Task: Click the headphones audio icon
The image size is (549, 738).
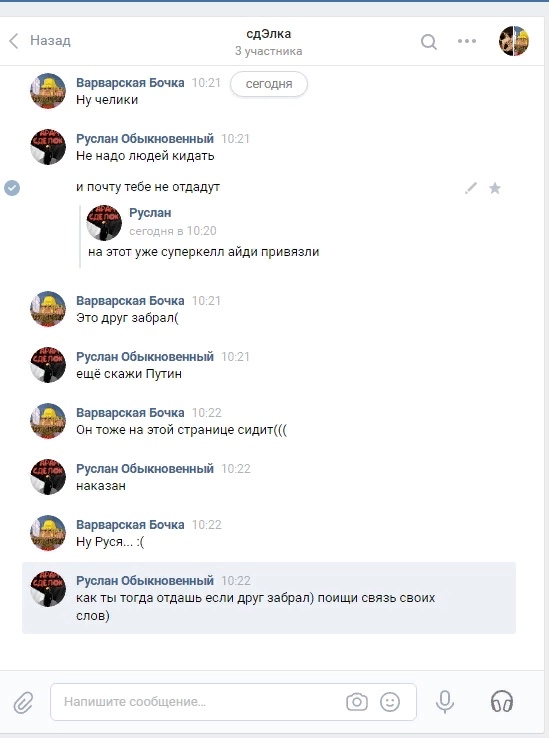Action: pyautogui.click(x=502, y=701)
